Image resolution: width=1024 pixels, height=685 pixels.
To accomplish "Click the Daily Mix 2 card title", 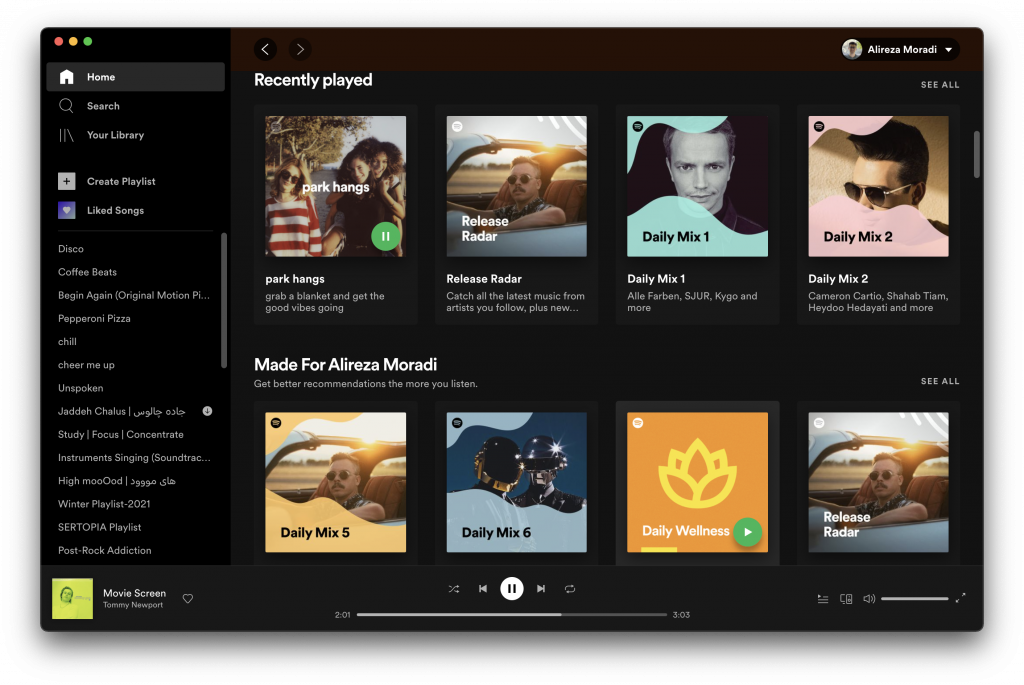I will tap(838, 279).
